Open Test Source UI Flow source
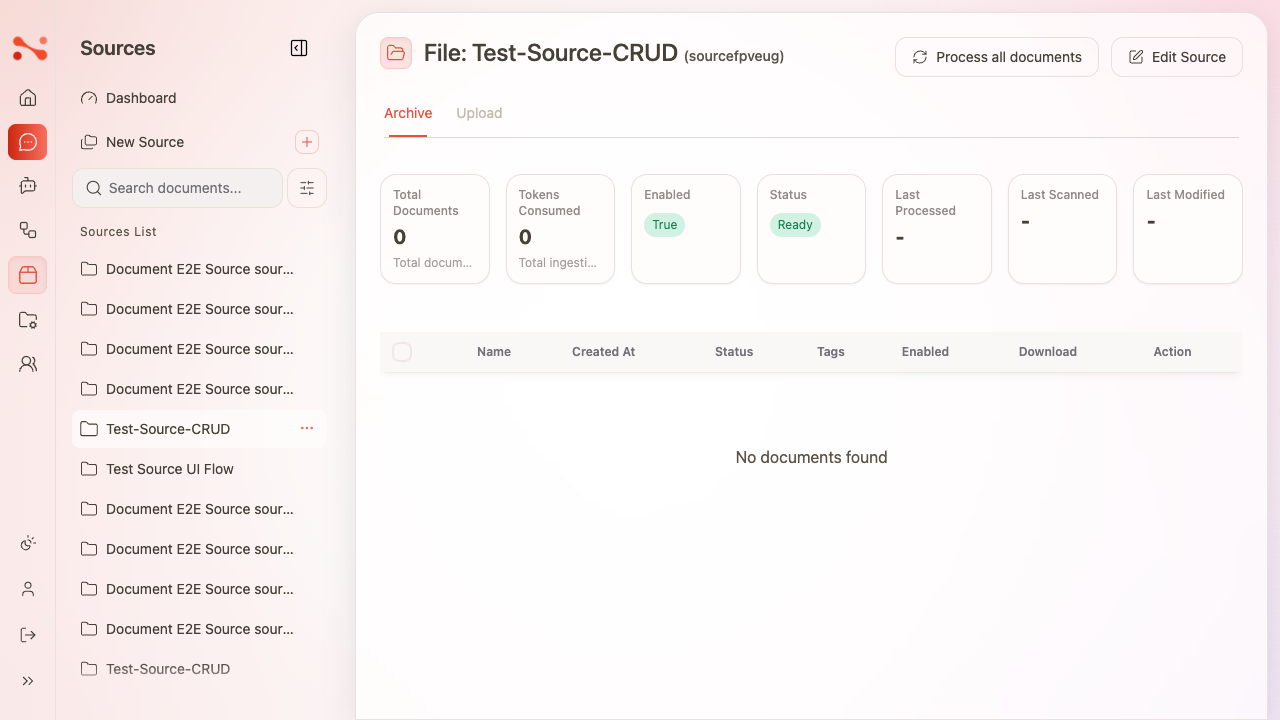 tap(199, 469)
